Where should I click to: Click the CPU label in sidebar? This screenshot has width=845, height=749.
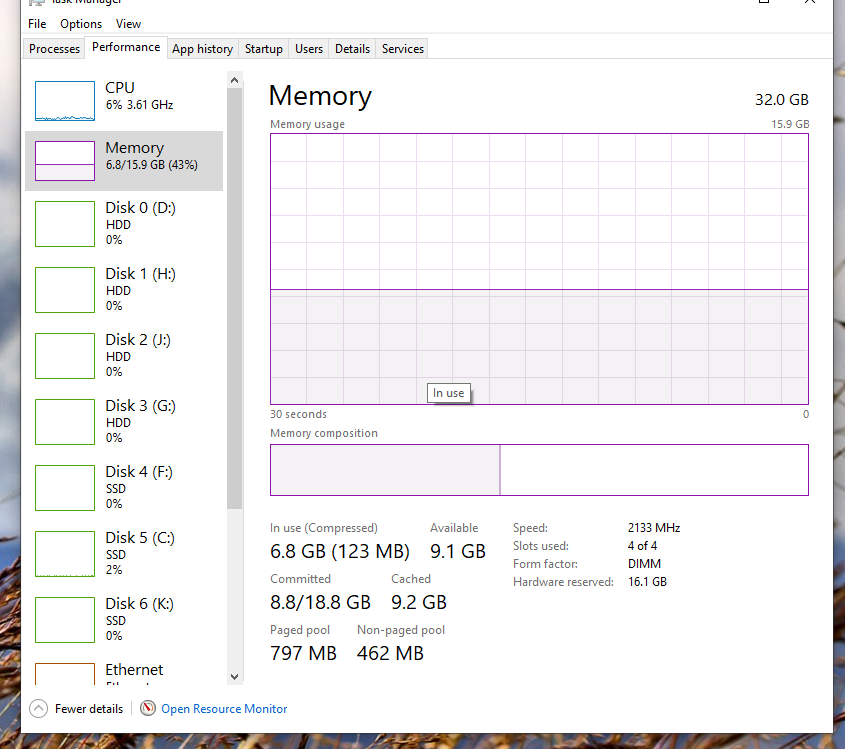(x=120, y=87)
